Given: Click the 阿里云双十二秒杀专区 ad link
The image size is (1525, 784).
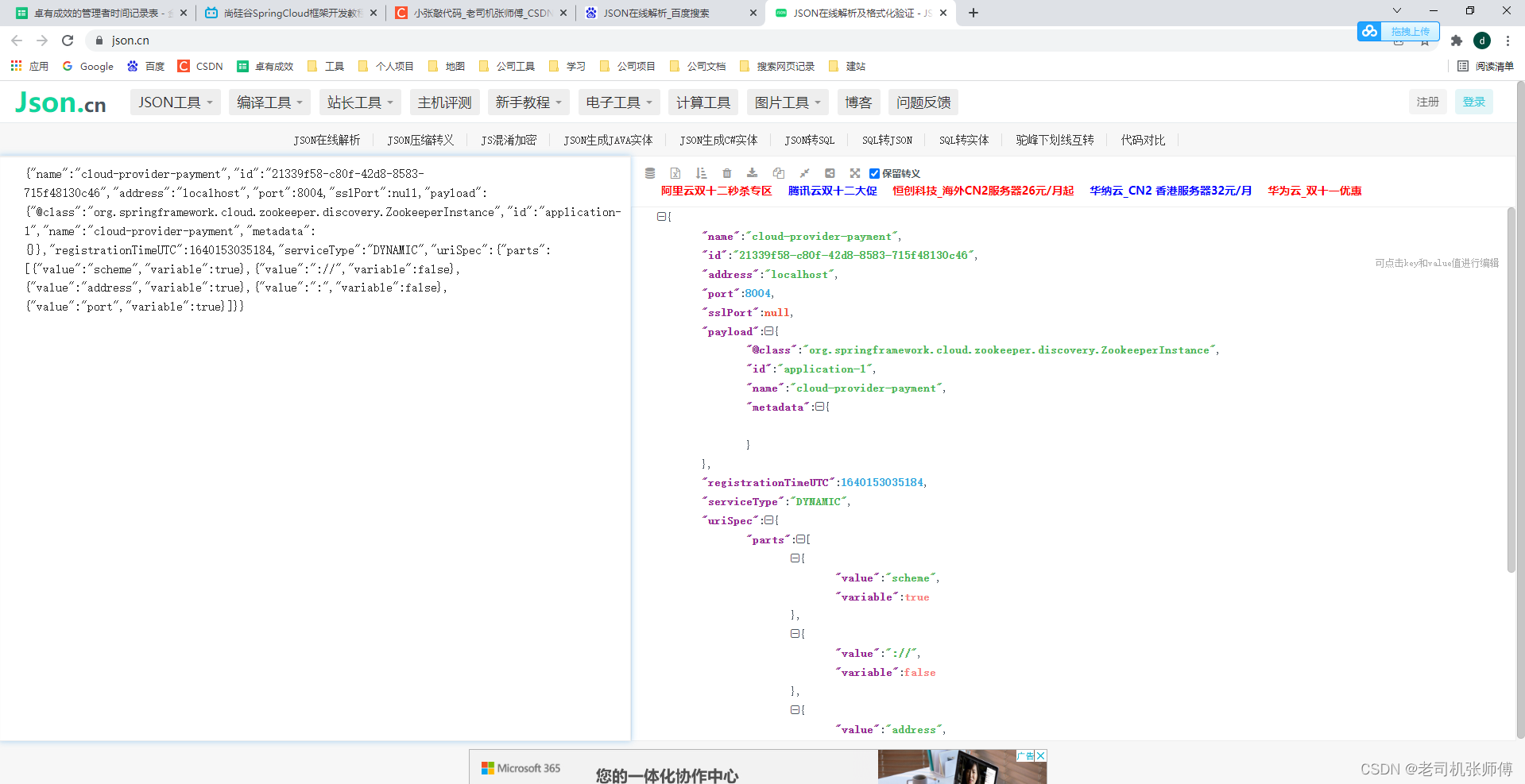Looking at the screenshot, I should tap(717, 191).
